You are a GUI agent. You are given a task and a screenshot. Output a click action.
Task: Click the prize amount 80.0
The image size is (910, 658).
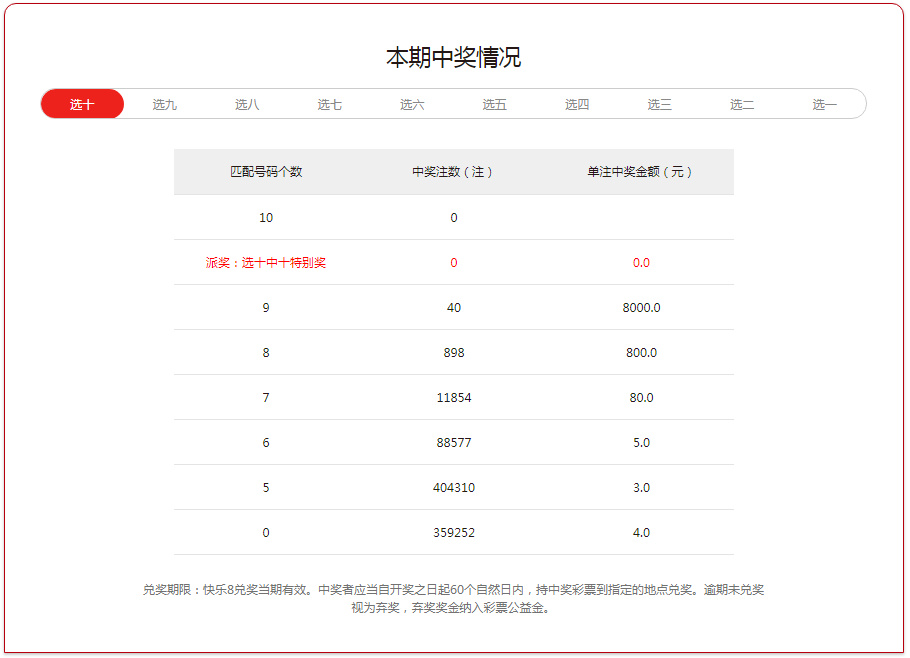[641, 397]
